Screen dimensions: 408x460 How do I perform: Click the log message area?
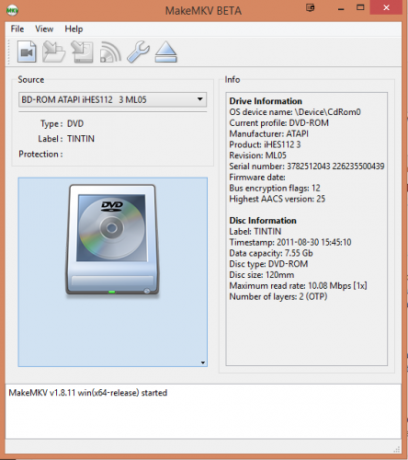point(203,412)
